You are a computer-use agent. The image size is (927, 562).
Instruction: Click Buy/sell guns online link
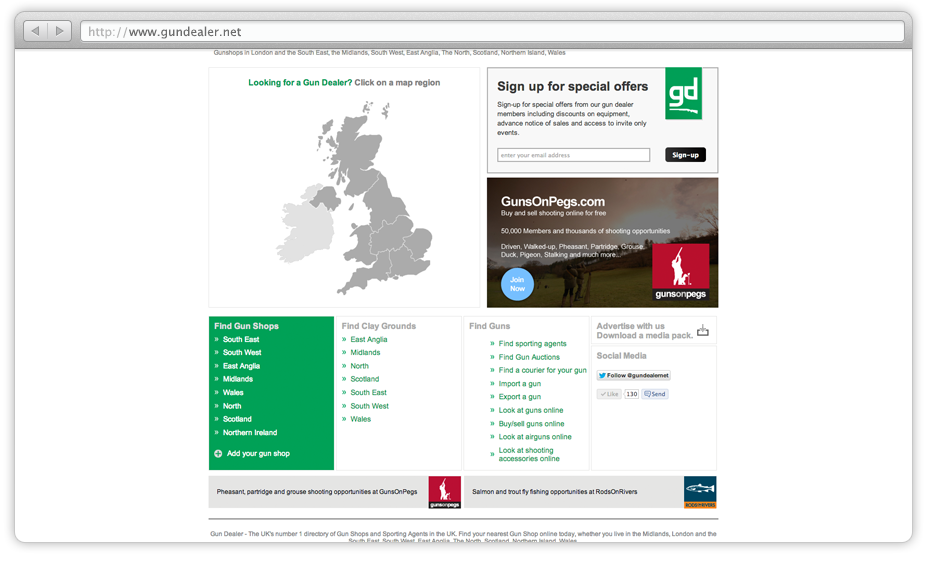pyautogui.click(x=531, y=424)
